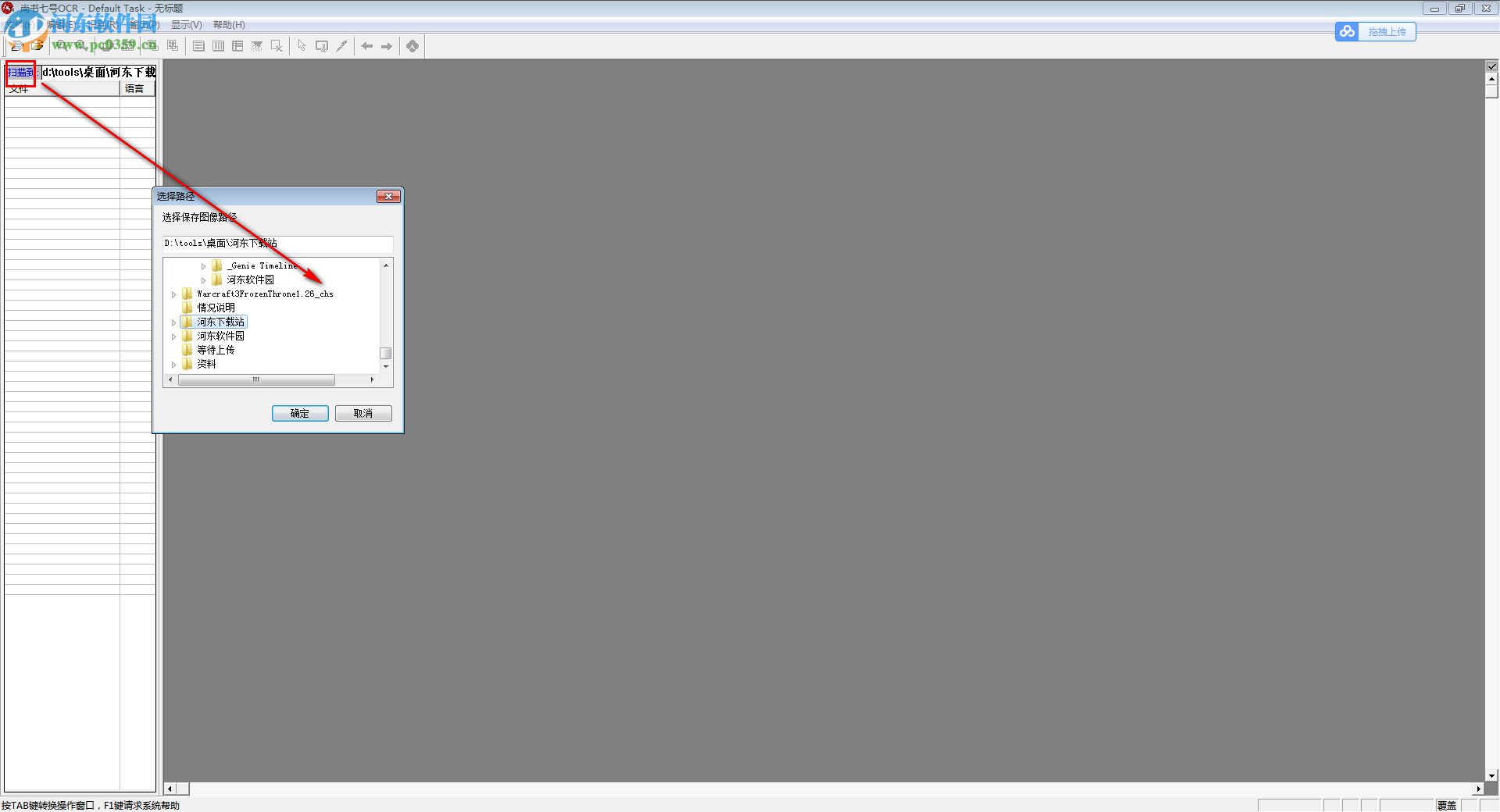Click the 确定 button in dialog
This screenshot has width=1500, height=812.
tap(300, 414)
